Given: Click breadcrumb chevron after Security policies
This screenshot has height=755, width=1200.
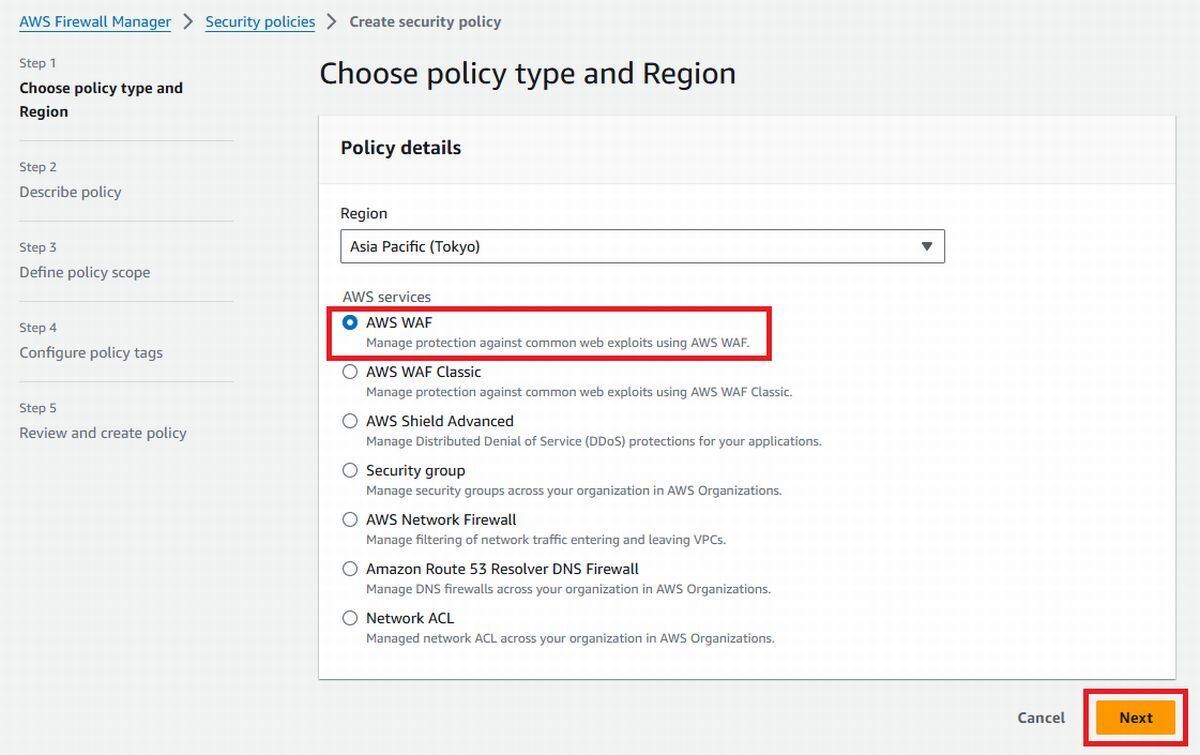Looking at the screenshot, I should 332,21.
